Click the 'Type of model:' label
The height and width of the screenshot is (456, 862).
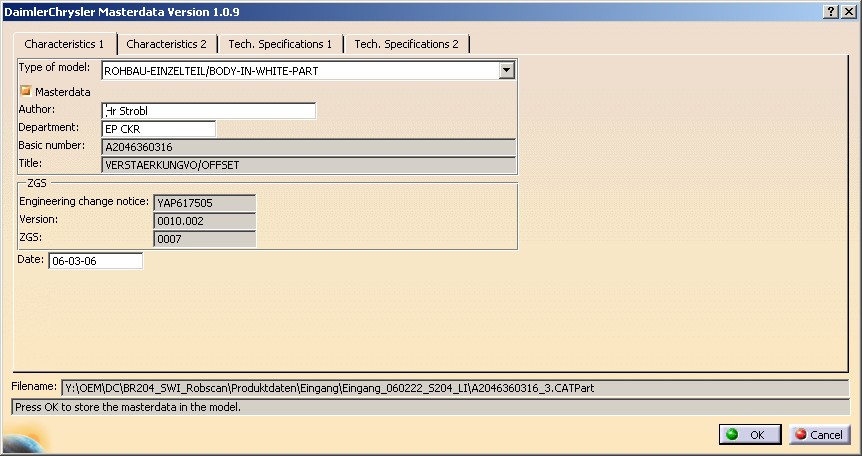[54, 68]
